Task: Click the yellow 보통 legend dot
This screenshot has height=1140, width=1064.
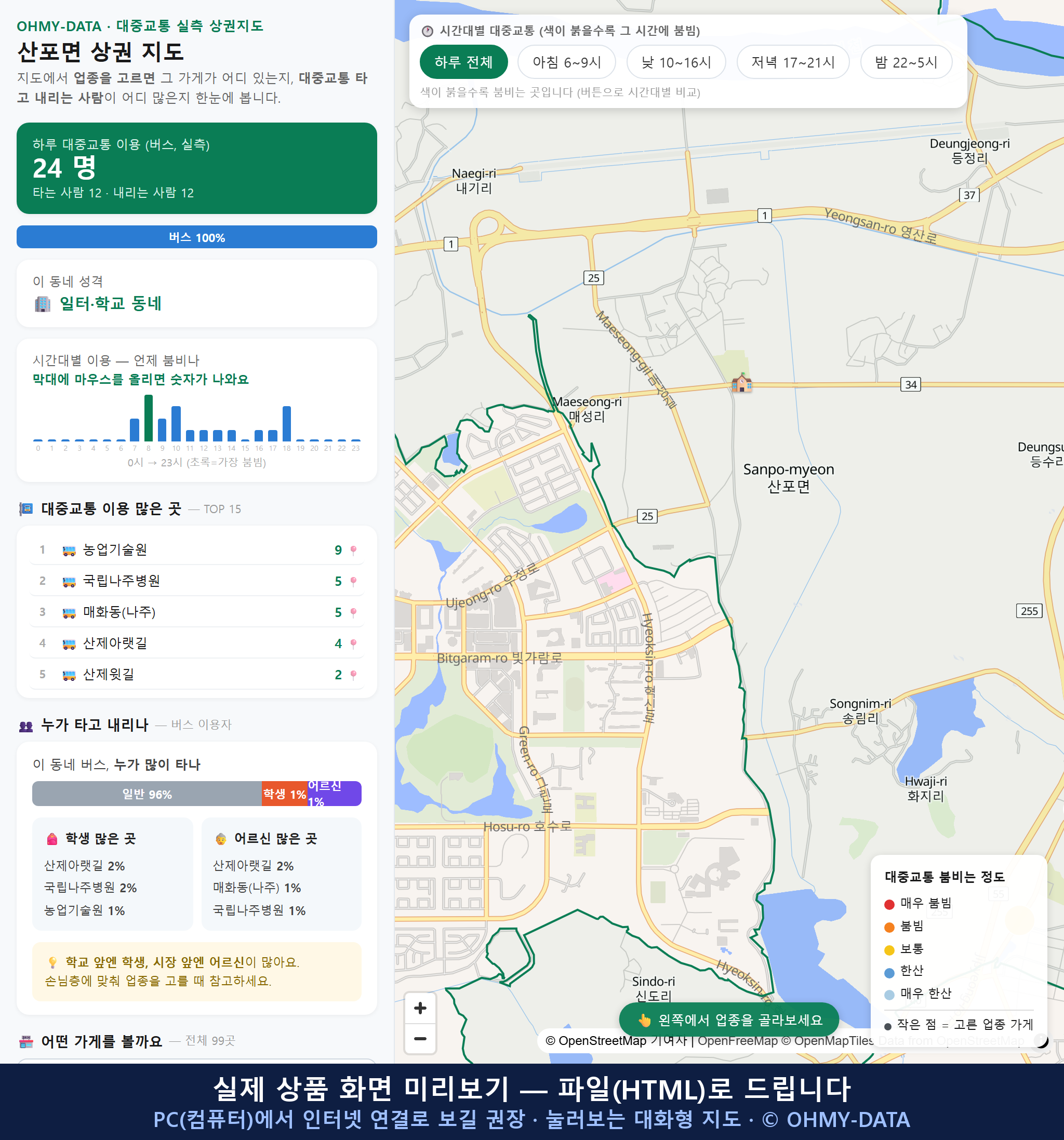Action: point(889,950)
